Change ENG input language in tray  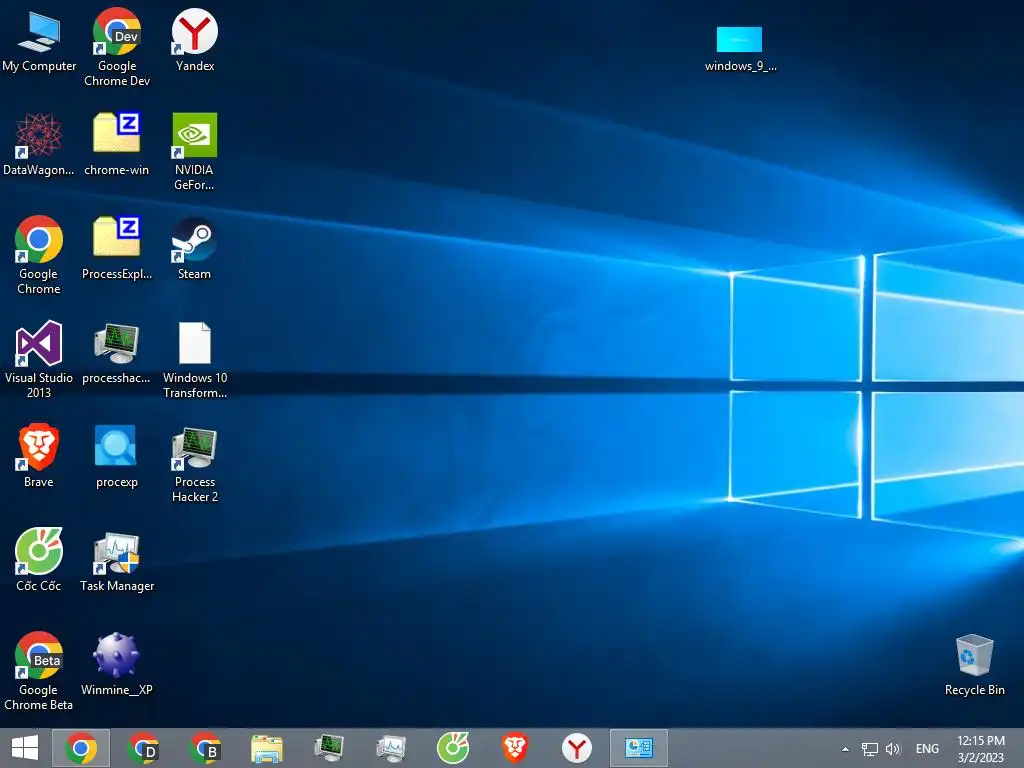point(927,749)
